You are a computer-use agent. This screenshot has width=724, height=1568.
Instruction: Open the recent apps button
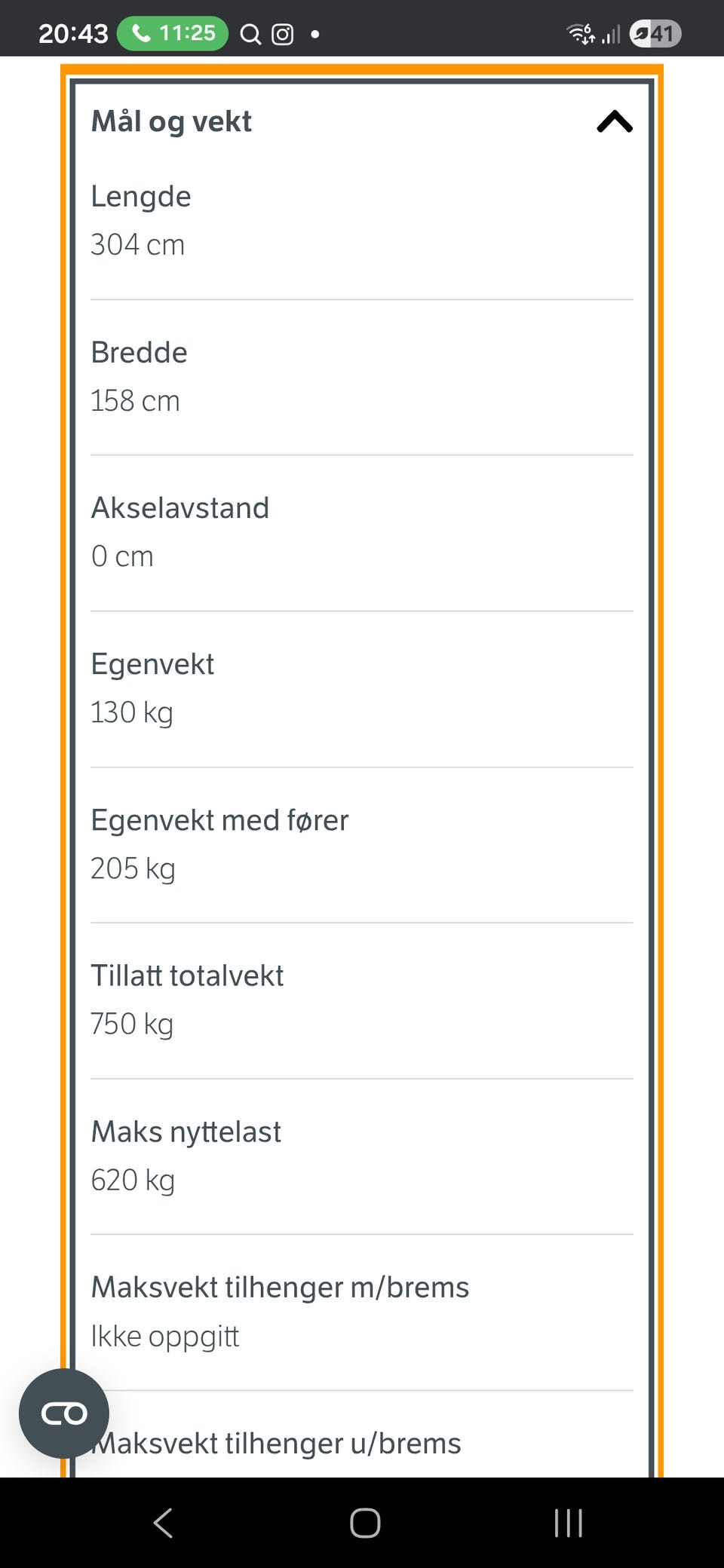(568, 1523)
